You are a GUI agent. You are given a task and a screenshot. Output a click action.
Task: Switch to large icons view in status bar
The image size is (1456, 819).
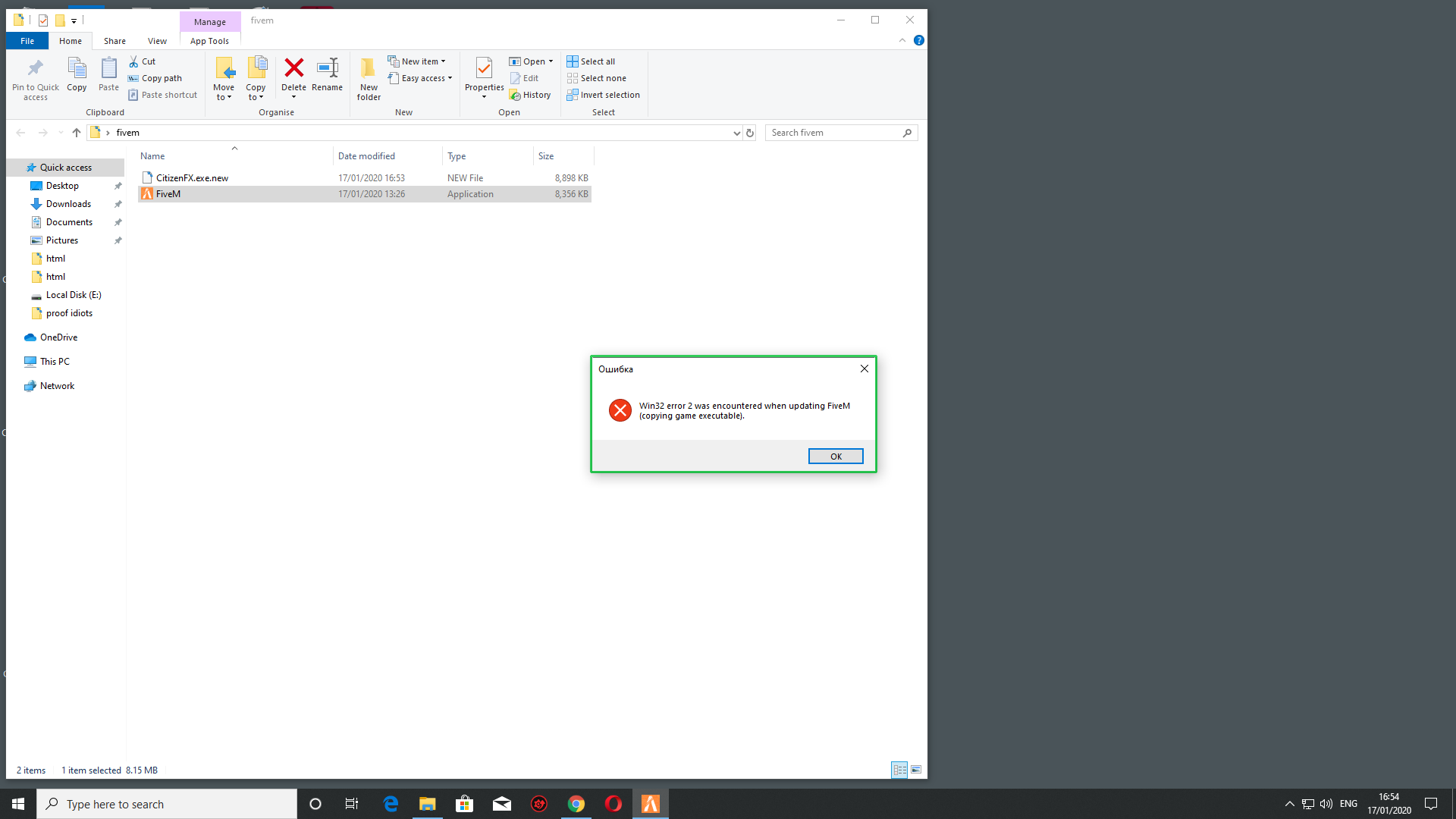pyautogui.click(x=916, y=770)
